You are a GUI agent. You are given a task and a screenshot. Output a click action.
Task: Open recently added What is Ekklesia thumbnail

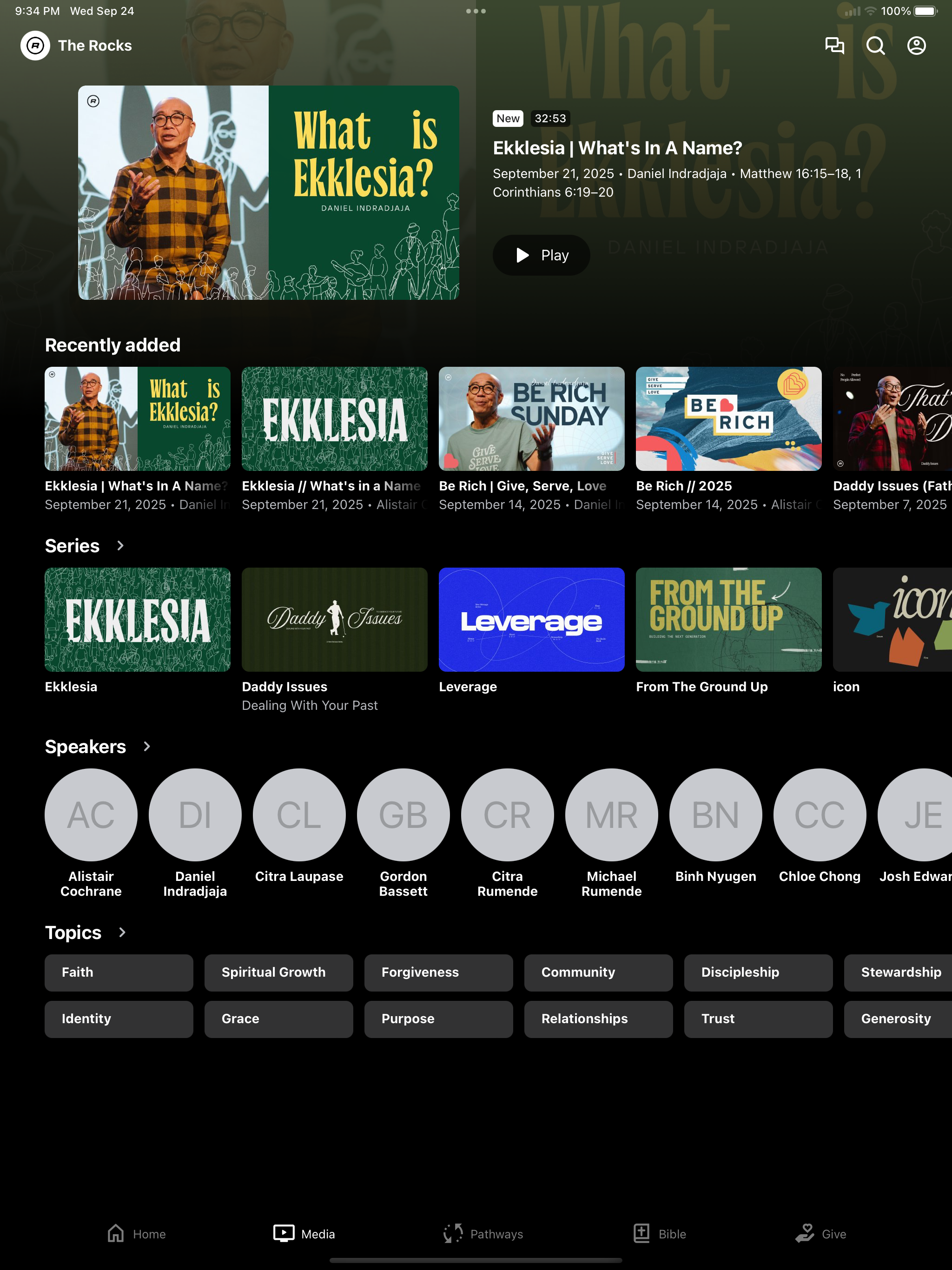tap(138, 418)
